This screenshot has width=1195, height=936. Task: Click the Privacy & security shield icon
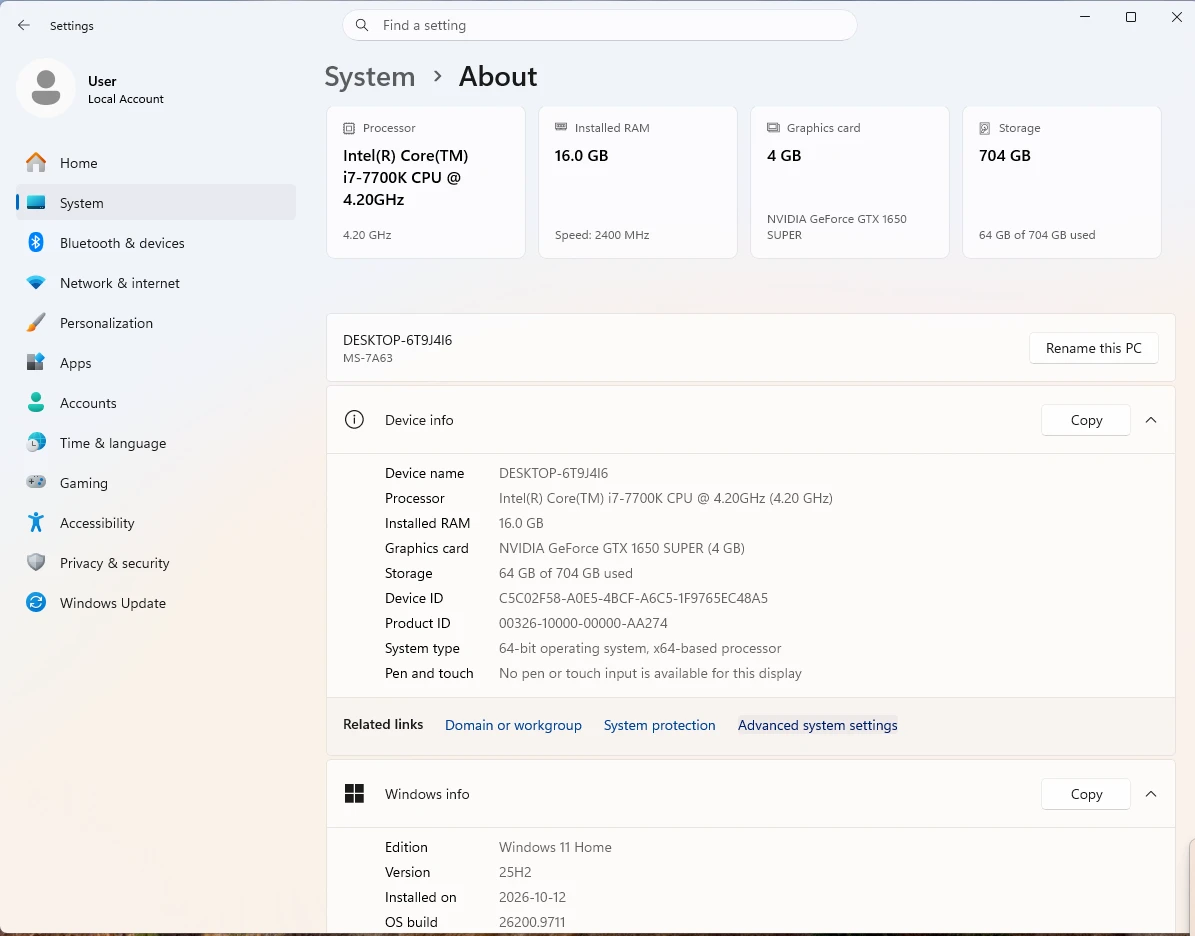pyautogui.click(x=36, y=563)
